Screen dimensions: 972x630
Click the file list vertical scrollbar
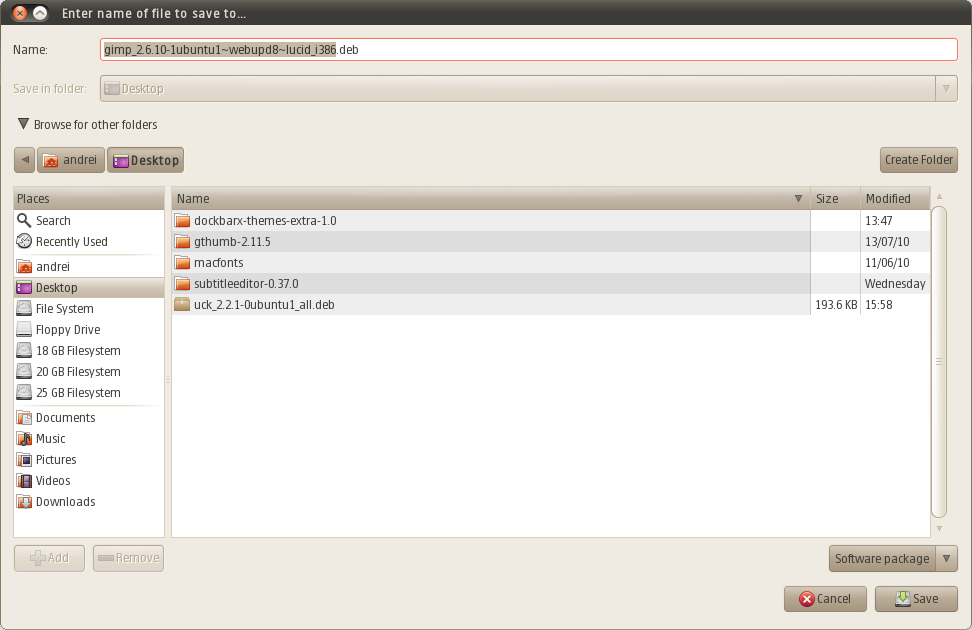[x=939, y=362]
